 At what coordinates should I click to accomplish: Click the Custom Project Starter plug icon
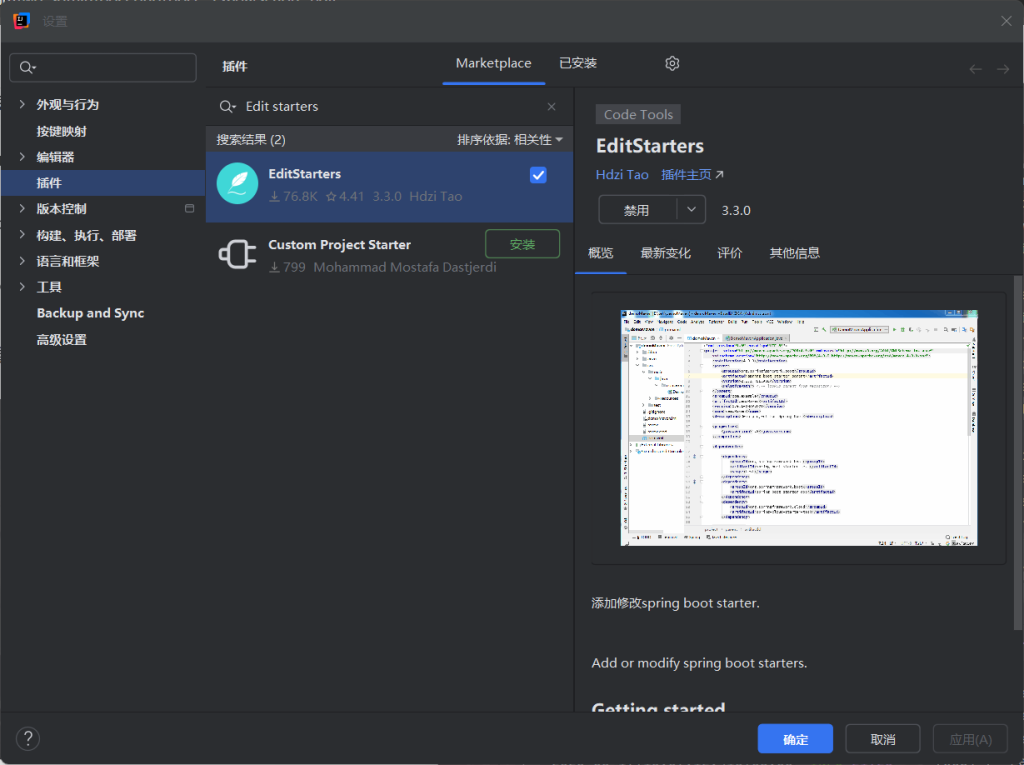click(238, 254)
